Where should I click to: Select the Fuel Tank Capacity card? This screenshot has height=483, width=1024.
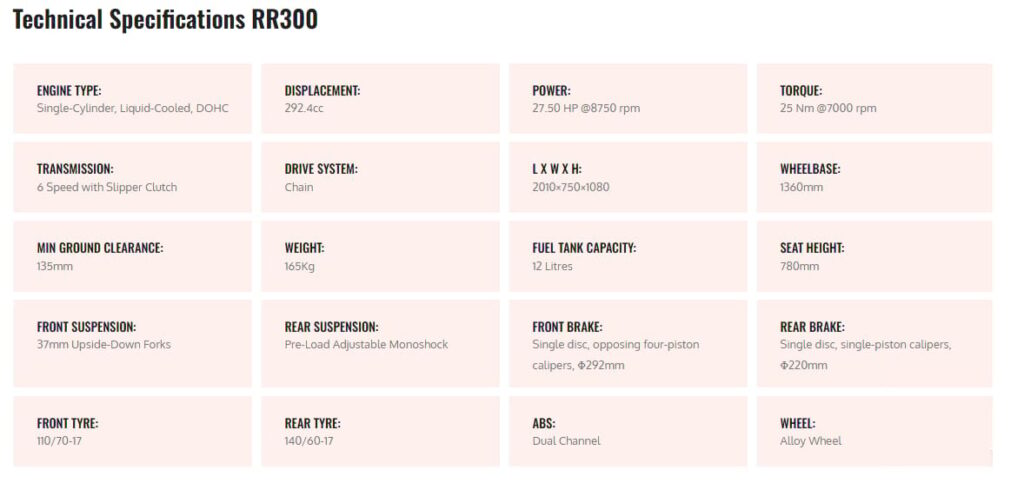[x=628, y=257]
